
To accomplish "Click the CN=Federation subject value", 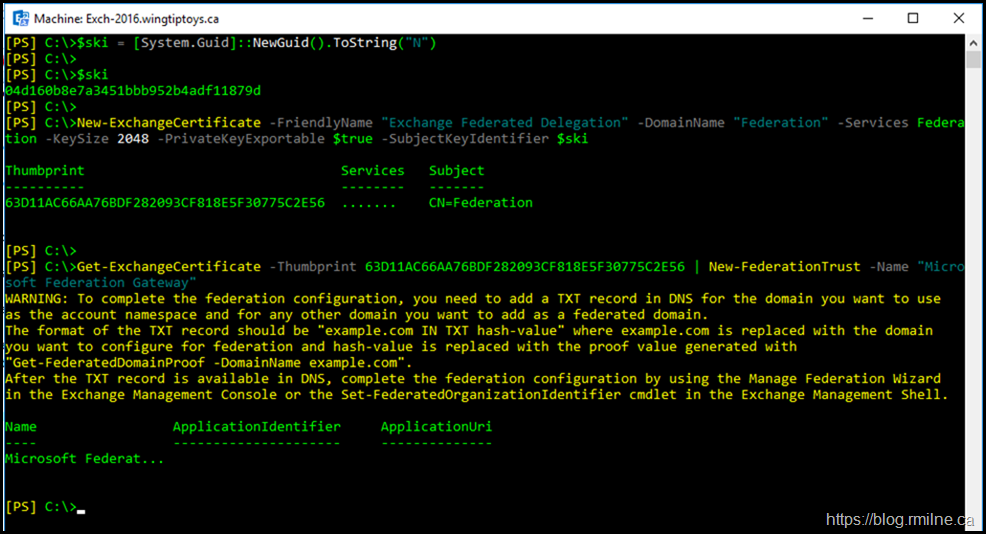I will 481,203.
